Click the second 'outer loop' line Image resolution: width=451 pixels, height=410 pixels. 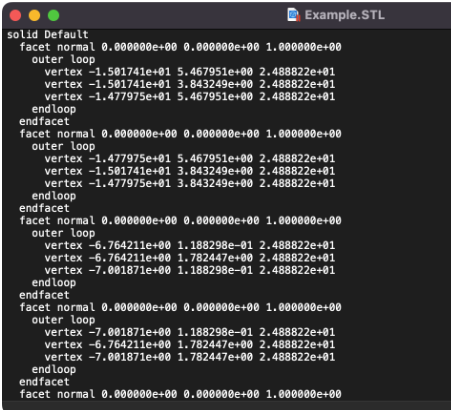point(63,146)
